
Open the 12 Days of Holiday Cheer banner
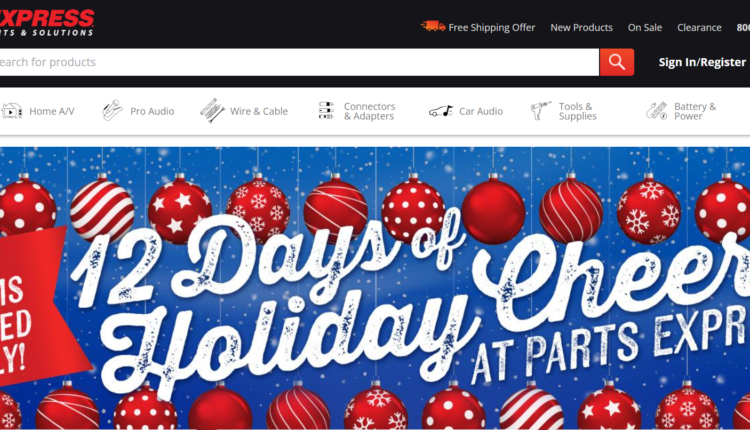375,288
